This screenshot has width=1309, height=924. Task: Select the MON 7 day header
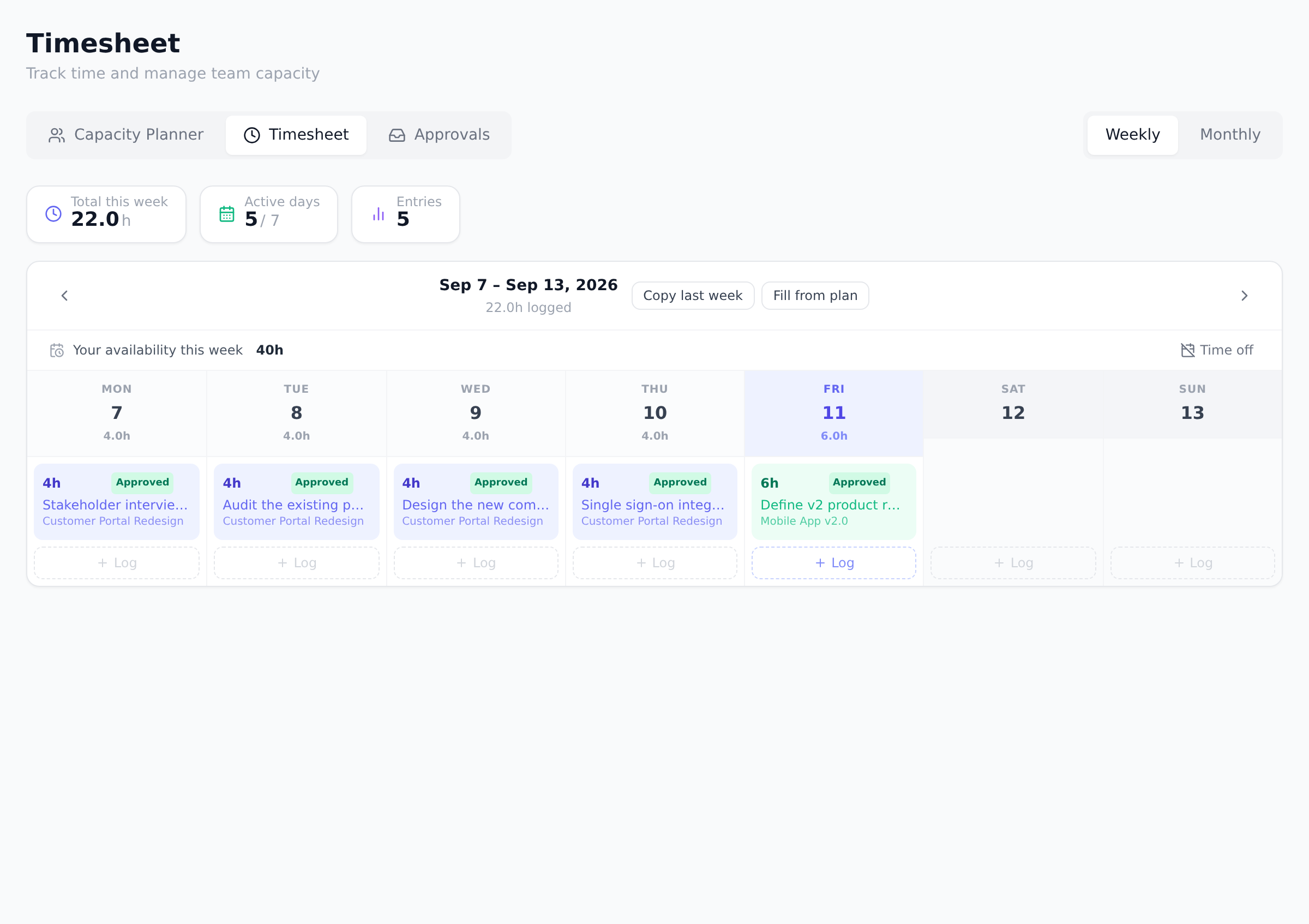[117, 413]
